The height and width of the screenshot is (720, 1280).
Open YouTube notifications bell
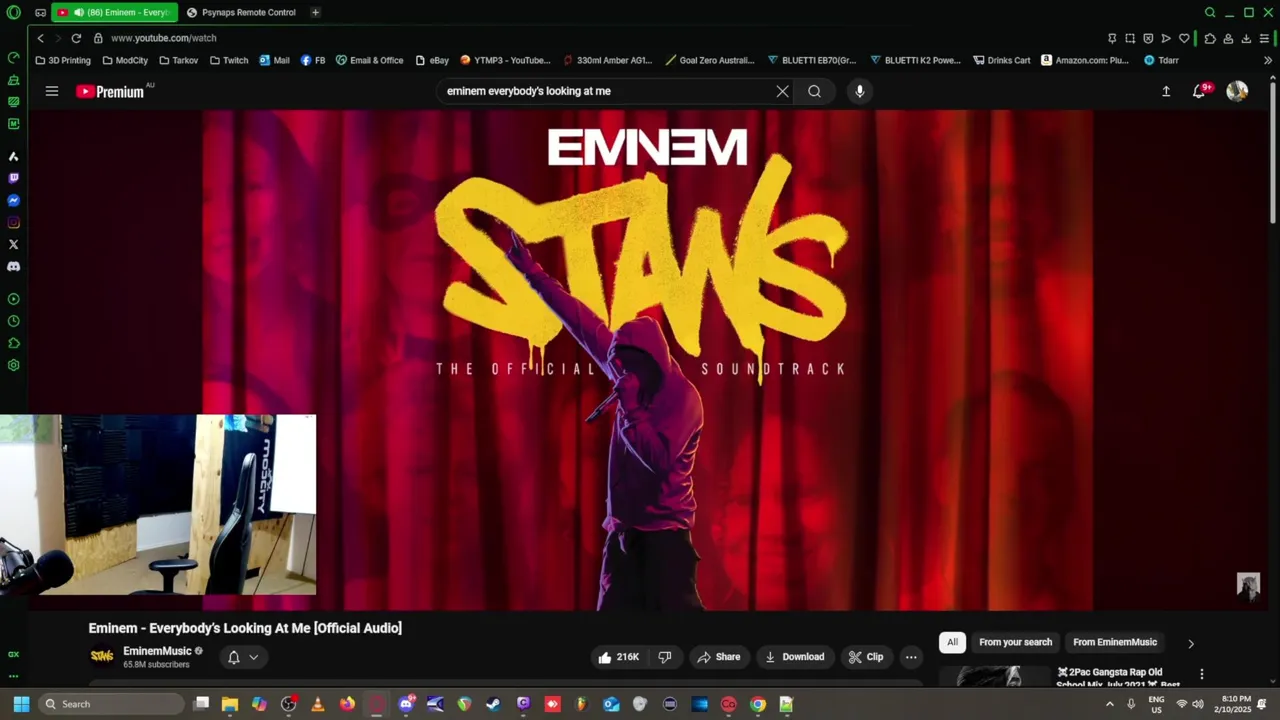coord(1199,91)
